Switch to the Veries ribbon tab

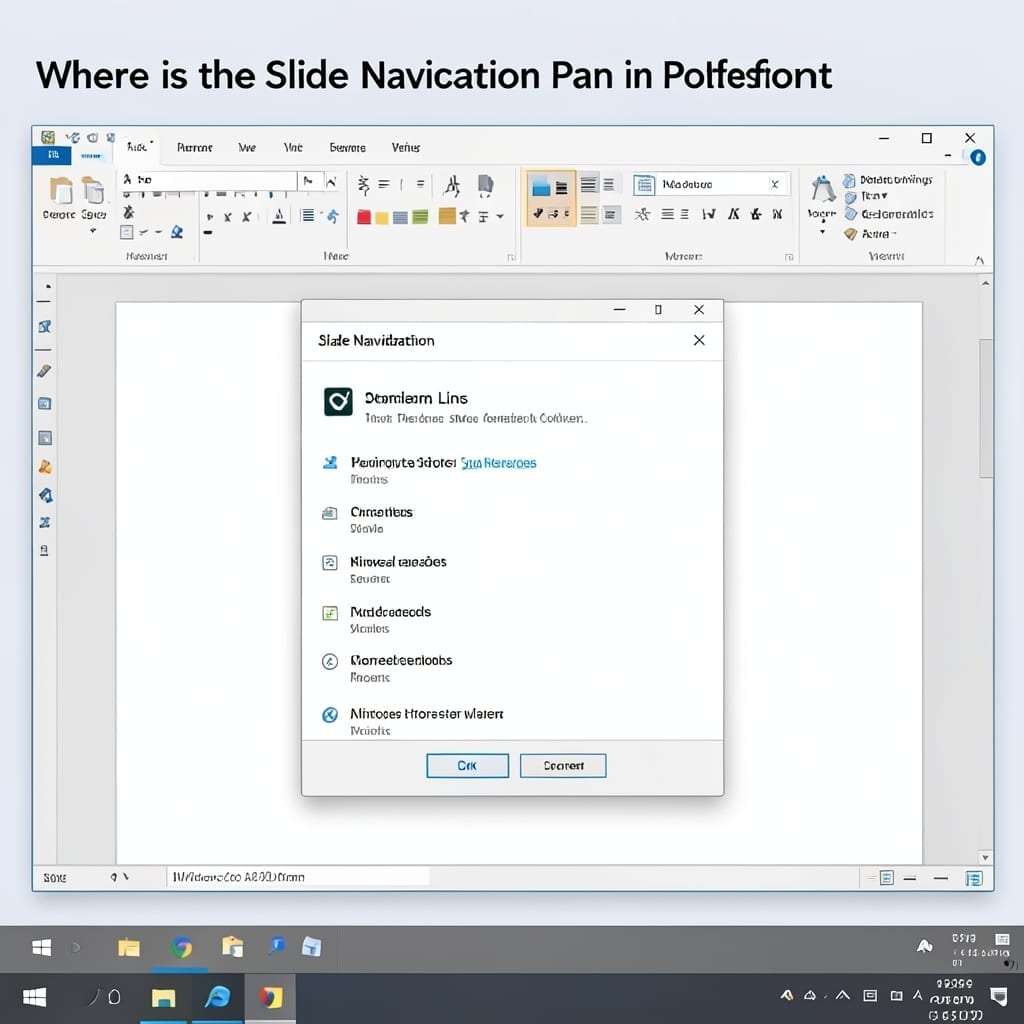click(x=406, y=148)
